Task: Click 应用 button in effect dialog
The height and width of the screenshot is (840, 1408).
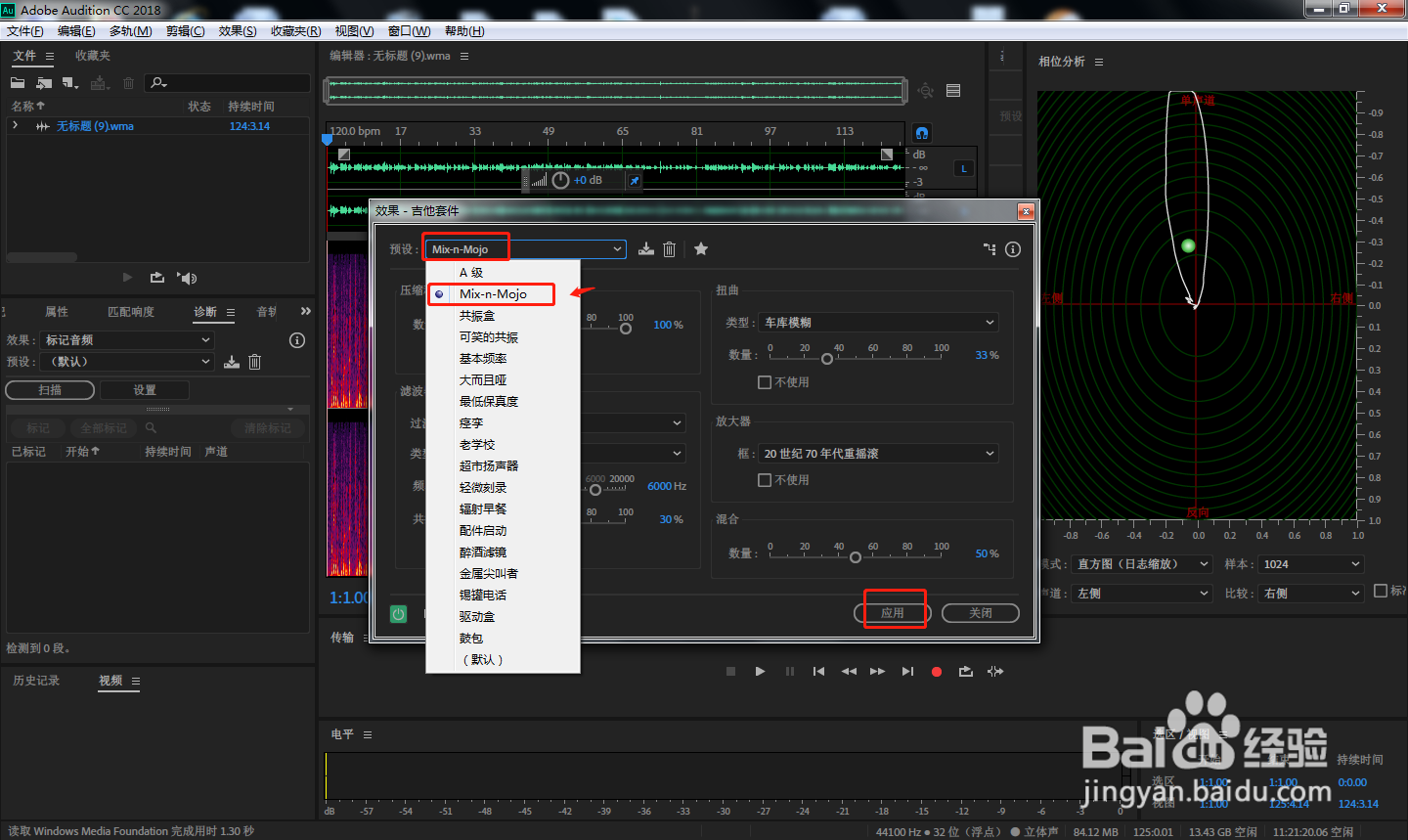Action: pyautogui.click(x=893, y=613)
